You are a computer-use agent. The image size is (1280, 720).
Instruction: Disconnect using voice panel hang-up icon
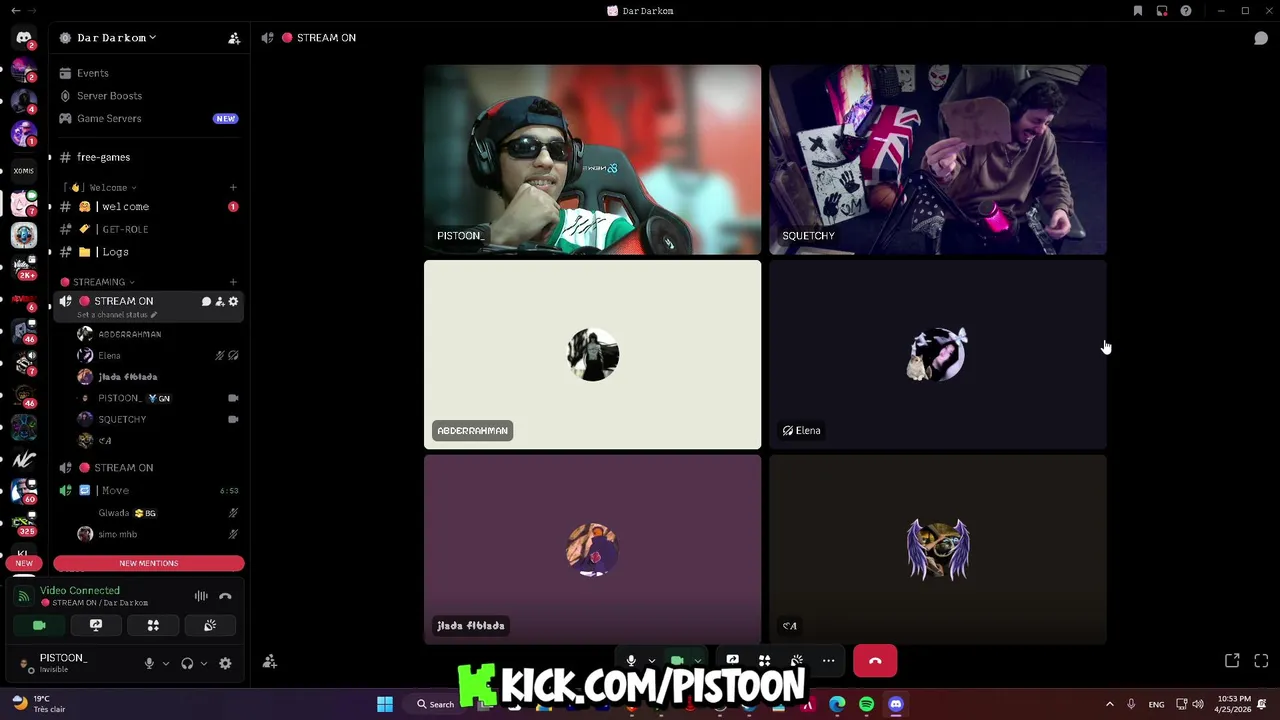click(x=225, y=596)
